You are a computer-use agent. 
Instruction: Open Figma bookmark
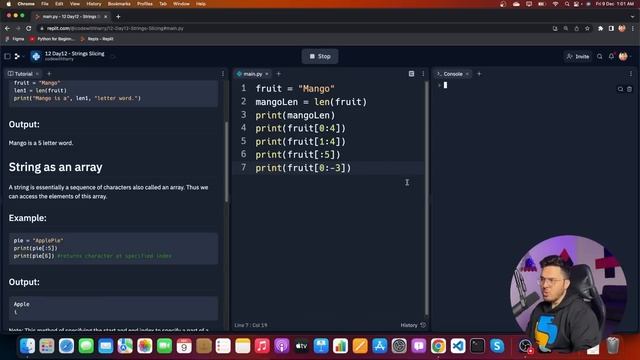click(15, 39)
